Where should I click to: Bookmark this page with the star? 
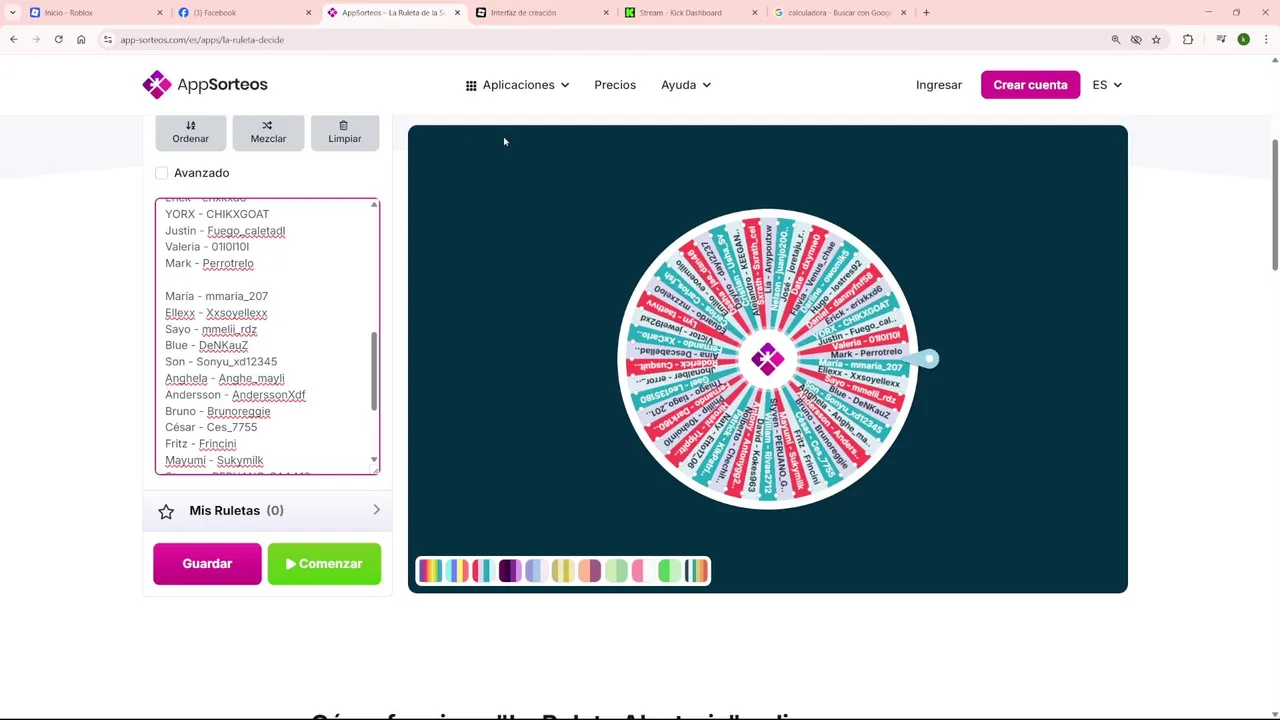pyautogui.click(x=1156, y=39)
